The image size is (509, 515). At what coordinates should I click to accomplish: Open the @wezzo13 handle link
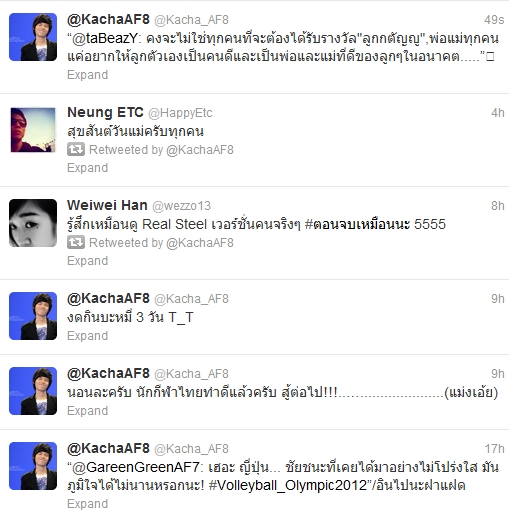pyautogui.click(x=181, y=206)
